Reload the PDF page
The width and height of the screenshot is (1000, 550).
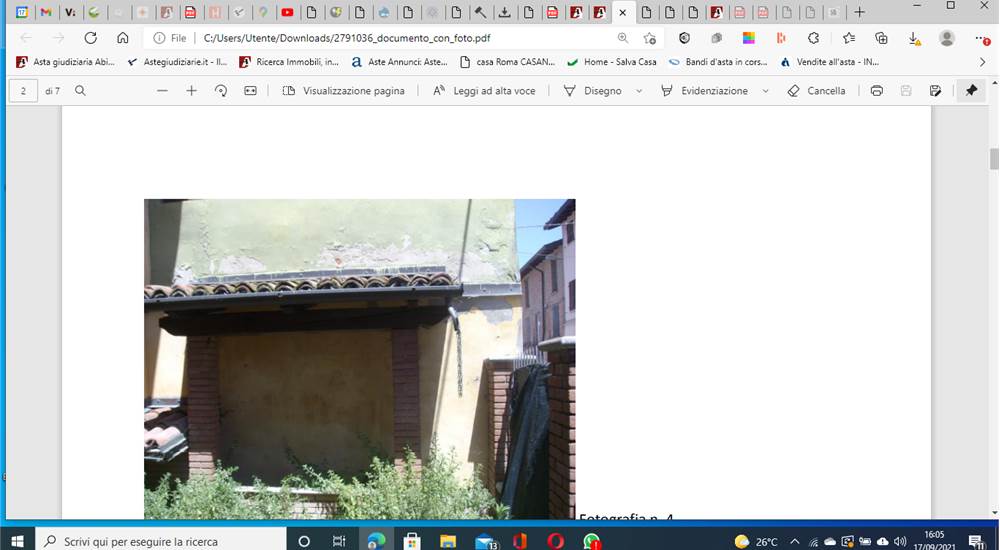(91, 38)
